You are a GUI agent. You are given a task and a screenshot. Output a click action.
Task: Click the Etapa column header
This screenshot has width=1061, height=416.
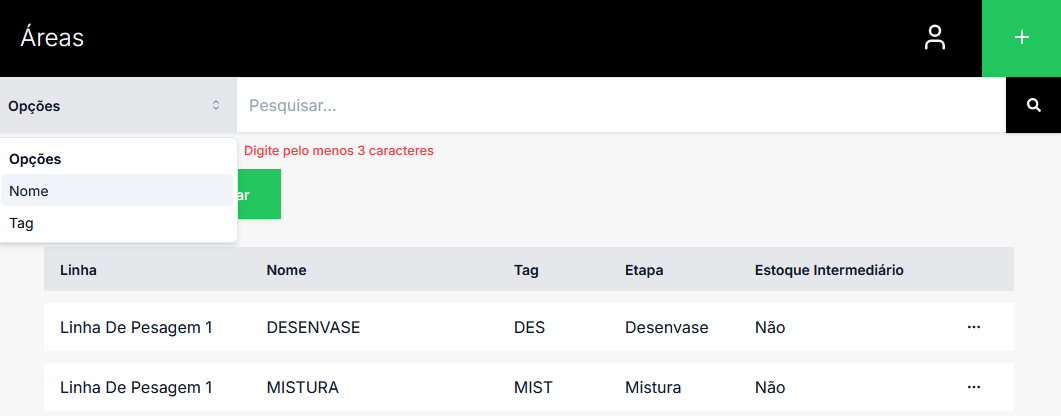click(644, 270)
